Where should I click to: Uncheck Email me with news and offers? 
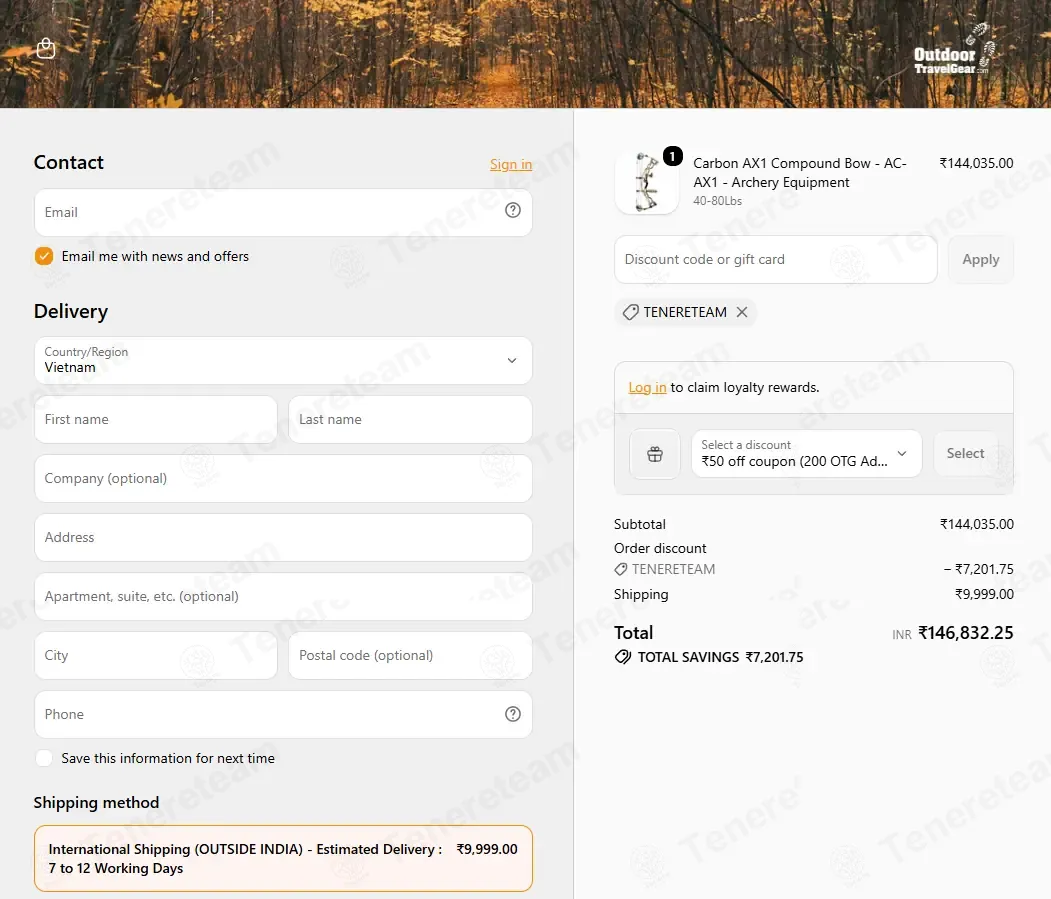[44, 256]
